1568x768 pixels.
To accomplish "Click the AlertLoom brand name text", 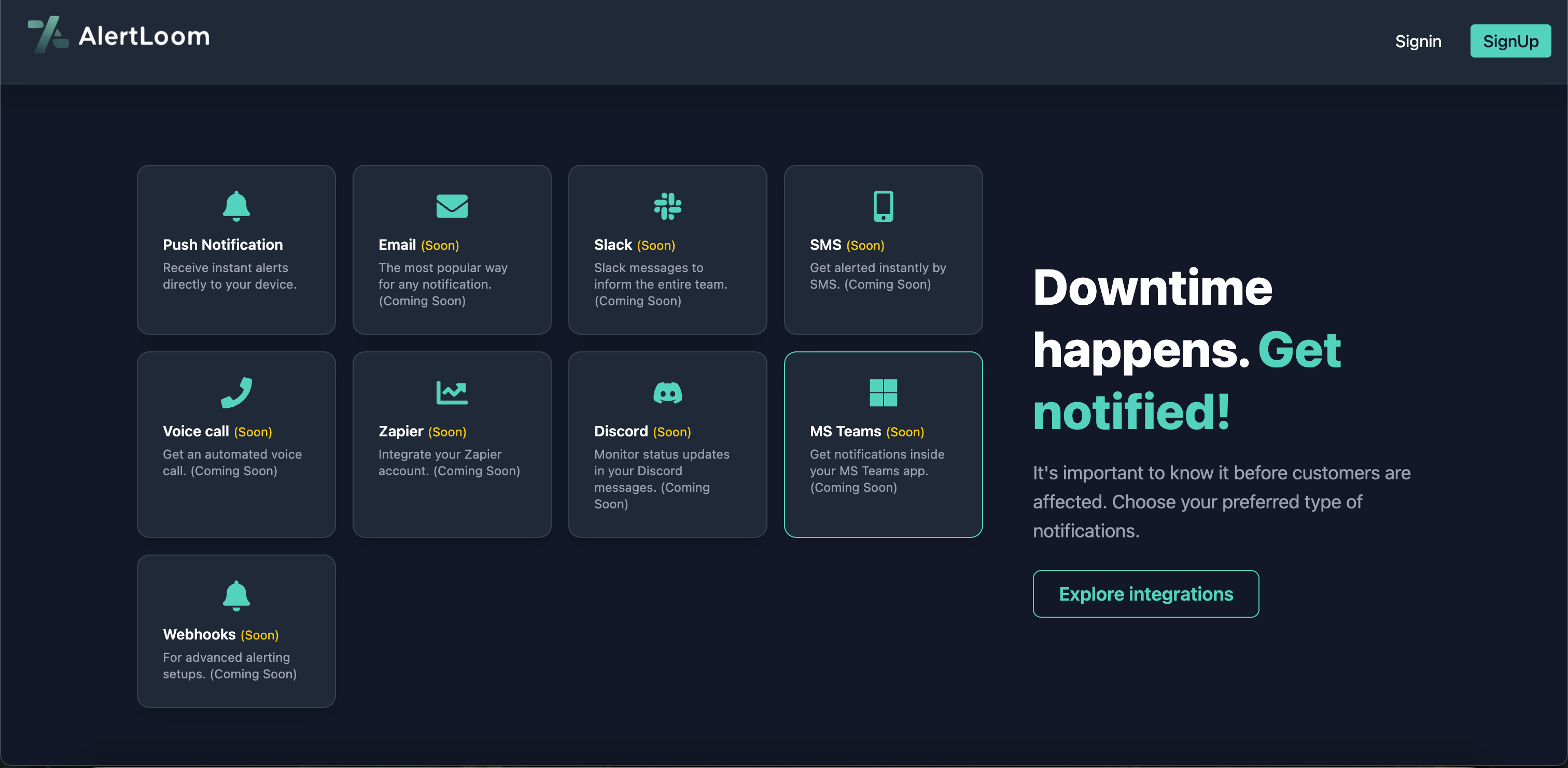I will click(144, 36).
